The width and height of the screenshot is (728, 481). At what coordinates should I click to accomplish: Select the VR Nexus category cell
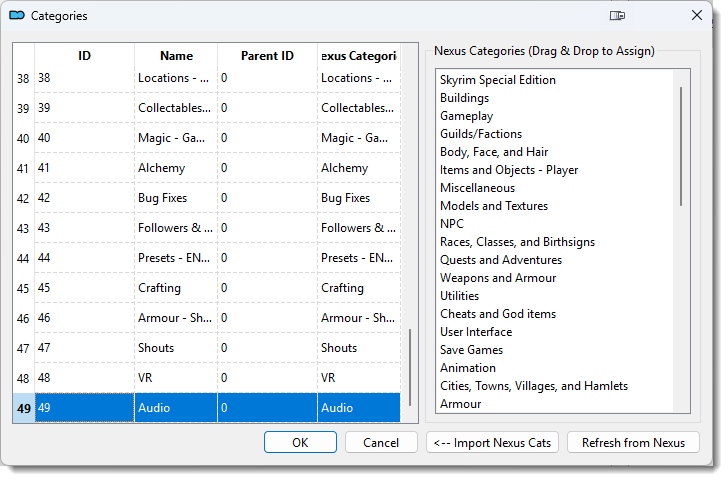[358, 378]
